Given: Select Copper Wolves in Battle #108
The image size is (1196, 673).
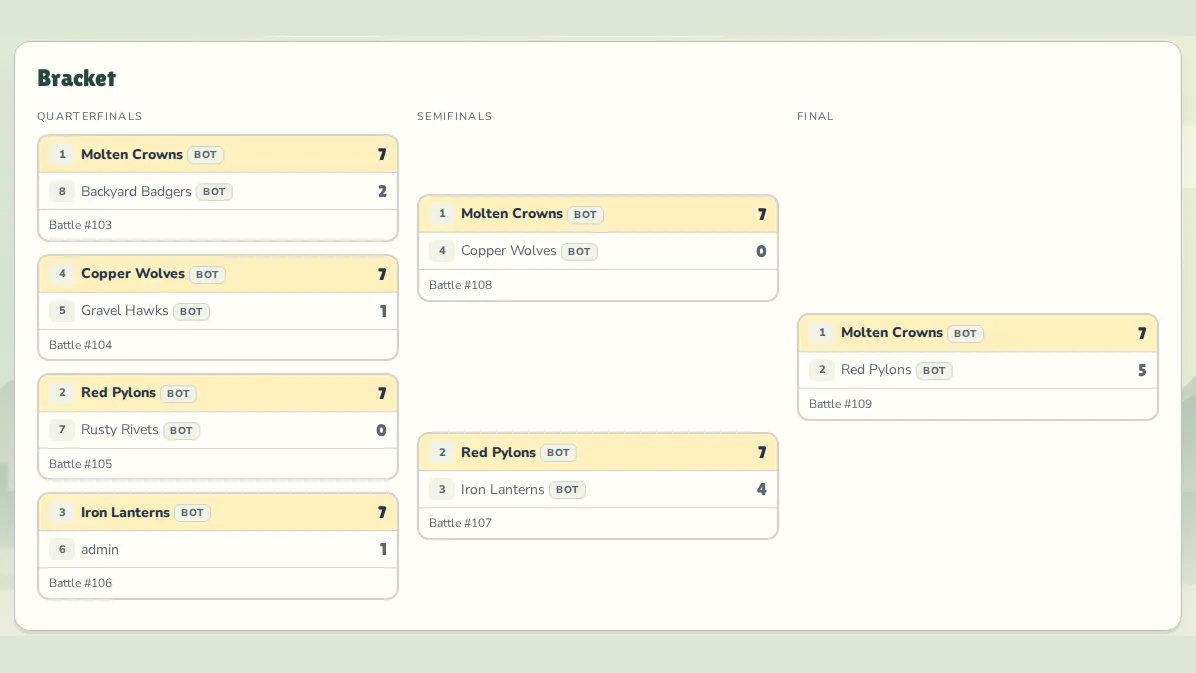Looking at the screenshot, I should click(597, 251).
